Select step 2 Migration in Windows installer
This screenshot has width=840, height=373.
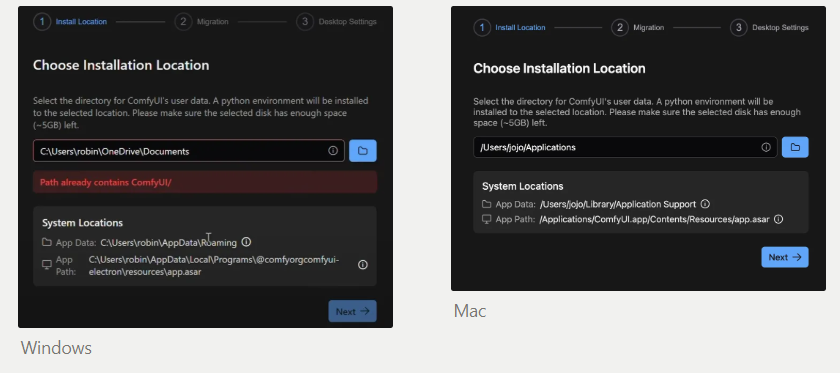(x=202, y=22)
